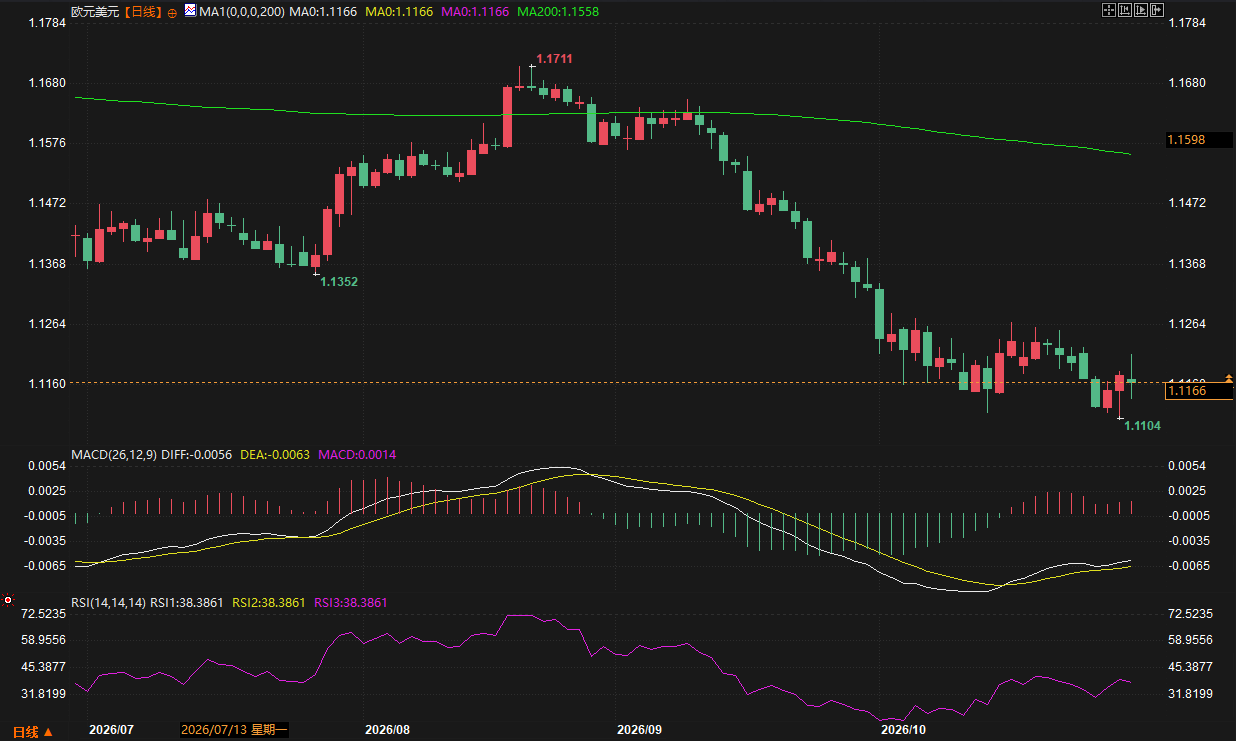Click the green MA200:1.1558 legend value

point(558,12)
